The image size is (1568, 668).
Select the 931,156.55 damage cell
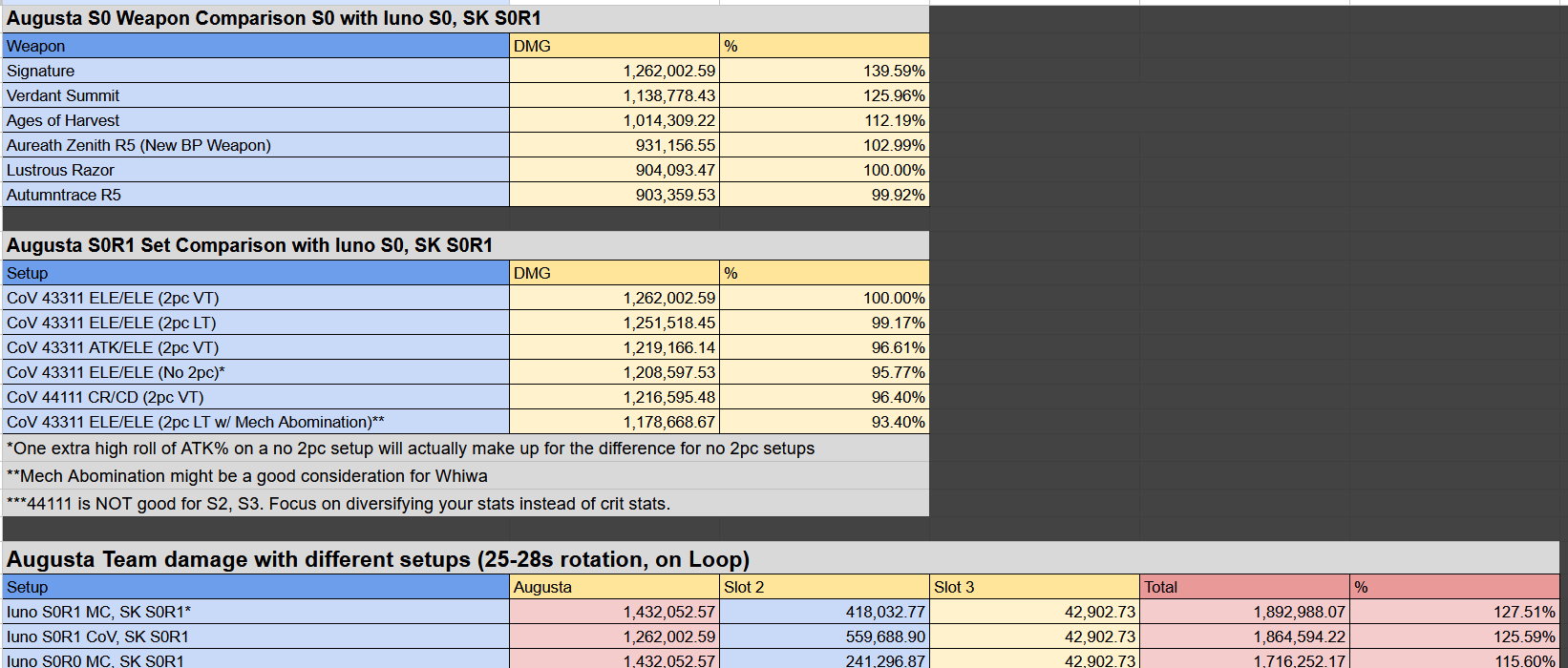point(614,145)
